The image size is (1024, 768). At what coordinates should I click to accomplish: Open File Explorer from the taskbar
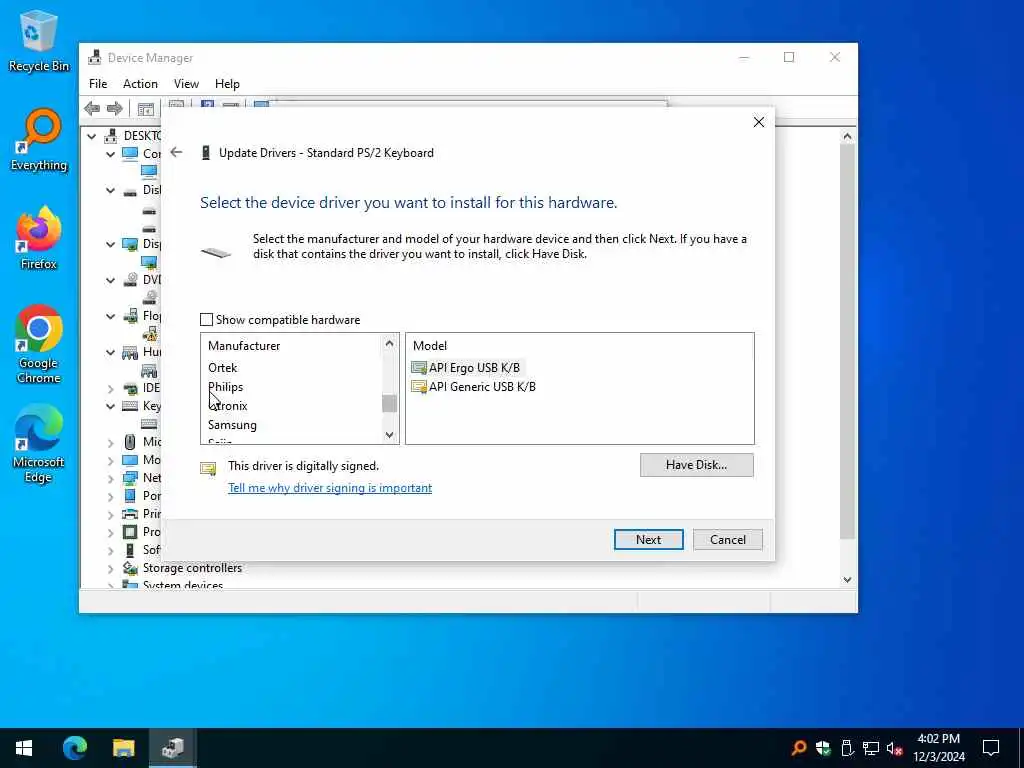[x=123, y=748]
